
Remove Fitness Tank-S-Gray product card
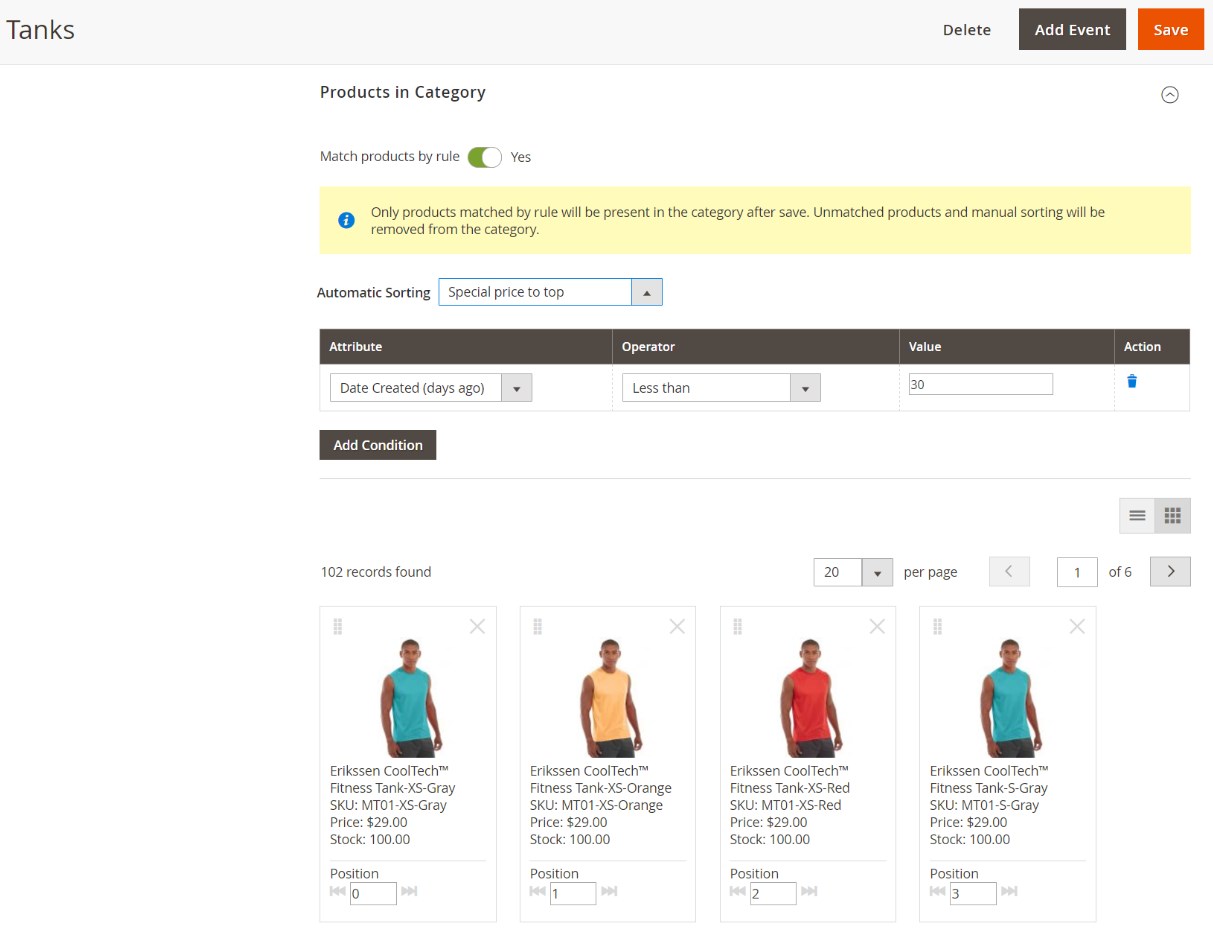coord(1077,626)
